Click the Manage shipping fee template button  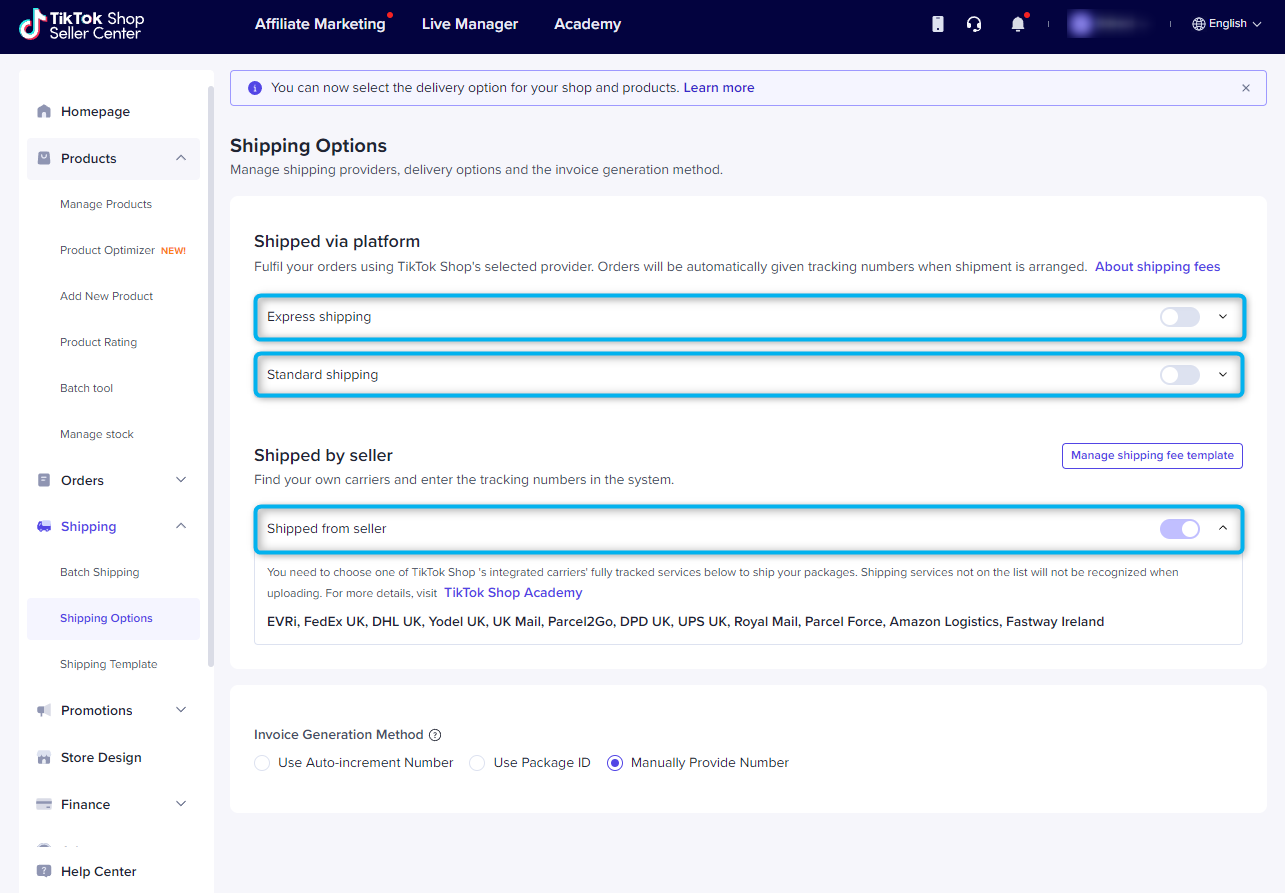coord(1152,456)
